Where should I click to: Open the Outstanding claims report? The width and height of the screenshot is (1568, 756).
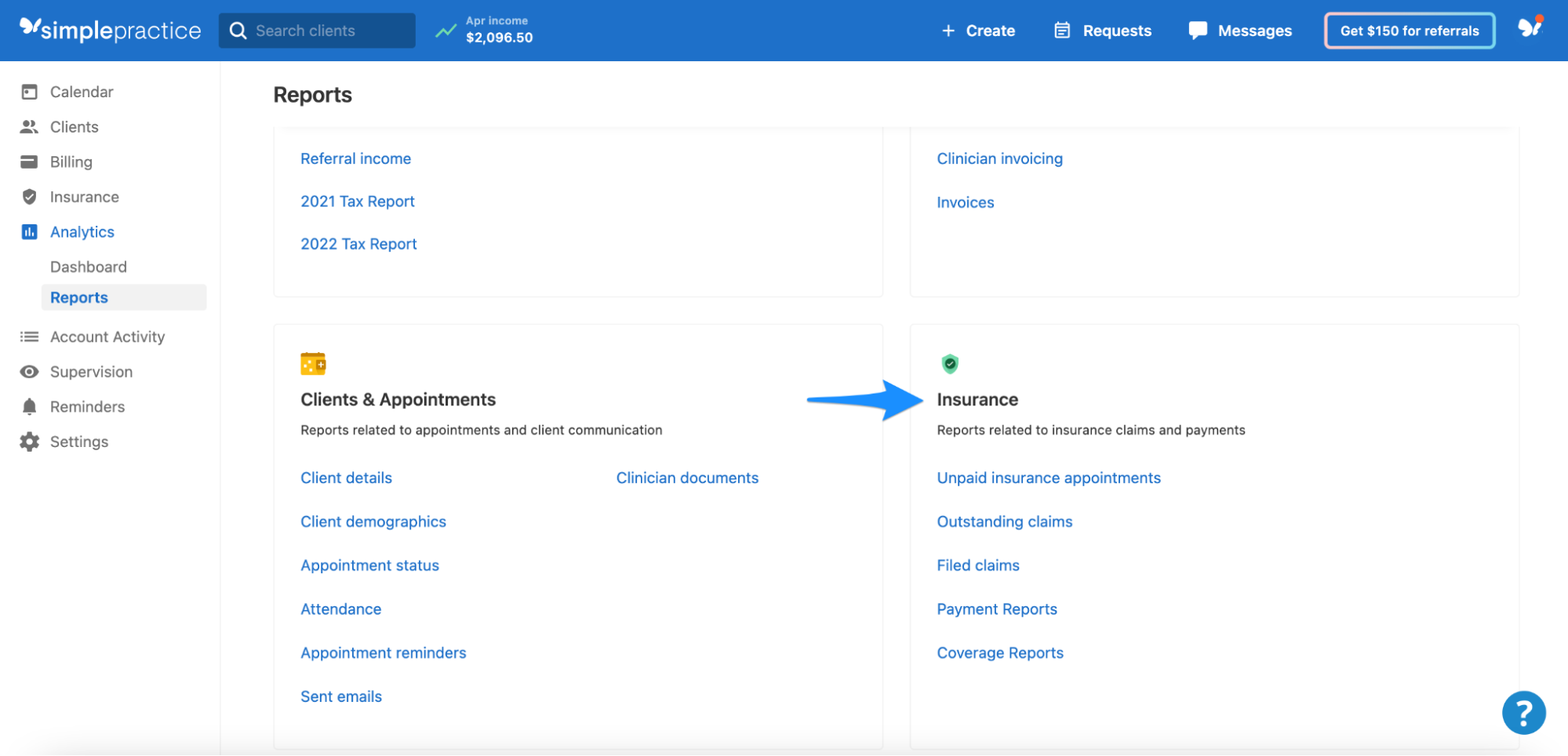click(1004, 521)
